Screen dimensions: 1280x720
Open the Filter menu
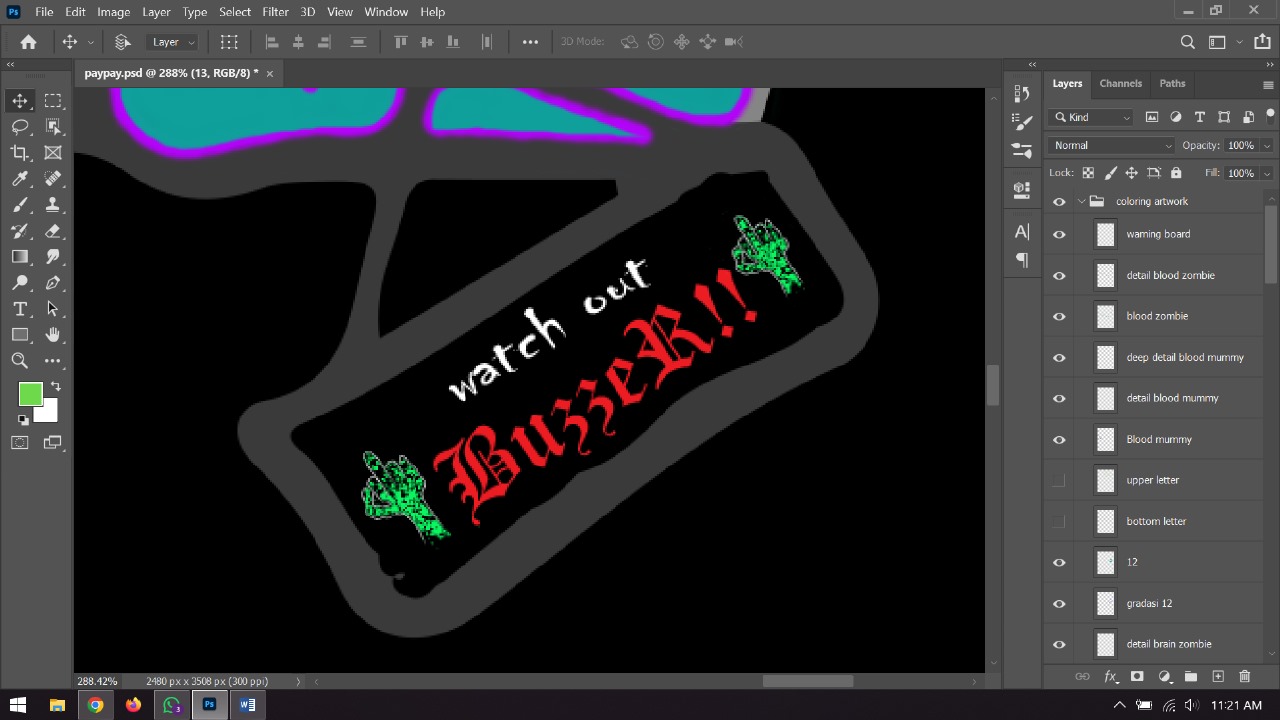(275, 12)
